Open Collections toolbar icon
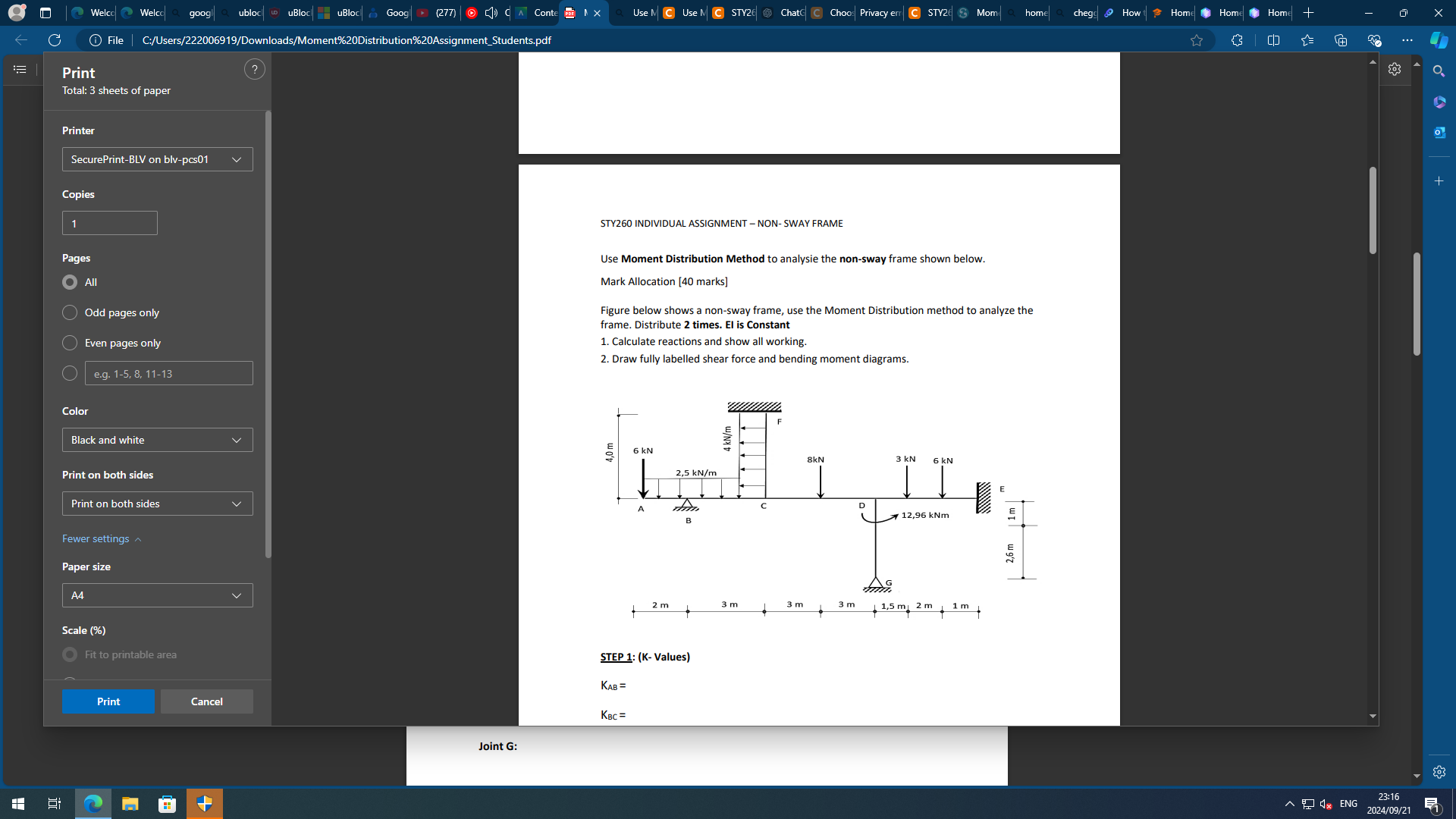1456x819 pixels. [x=1341, y=40]
